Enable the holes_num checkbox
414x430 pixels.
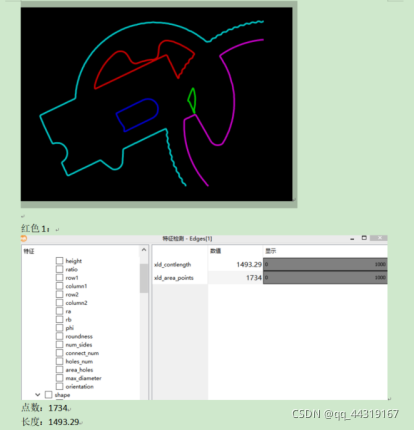tap(59, 361)
